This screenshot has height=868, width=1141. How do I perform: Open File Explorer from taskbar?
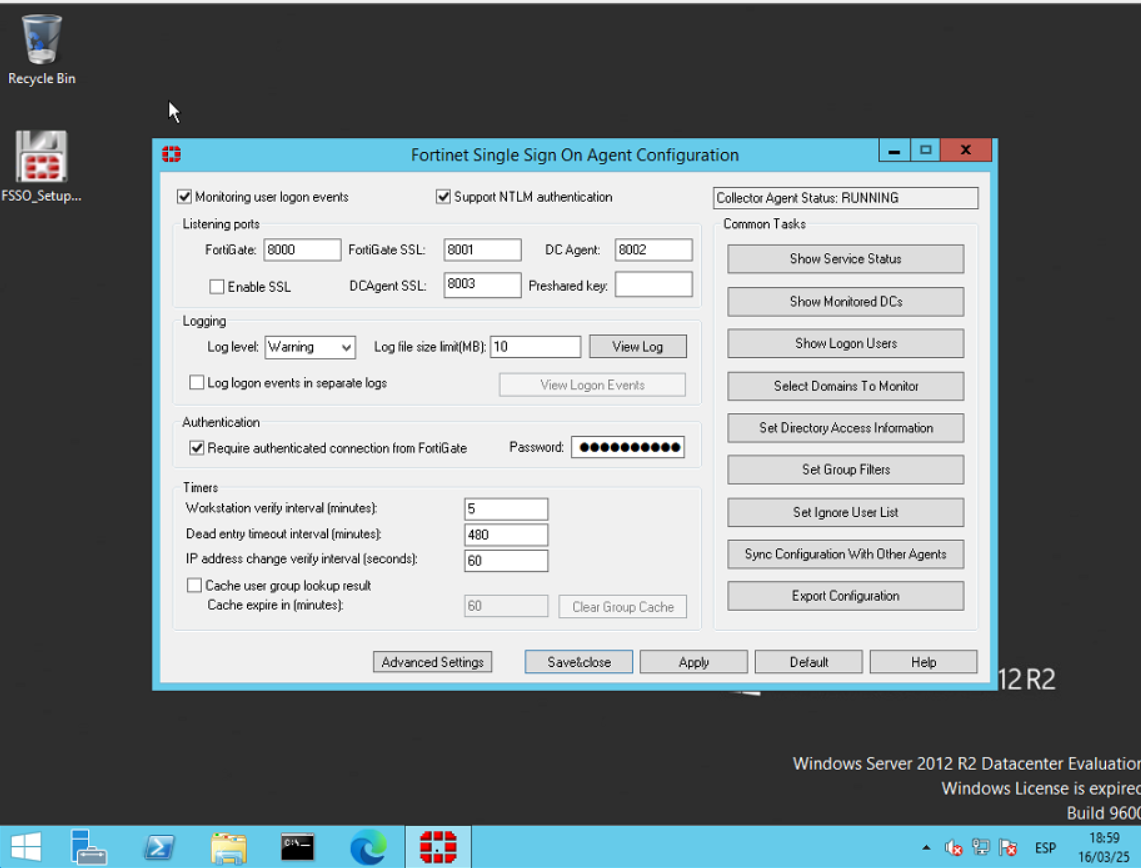coord(229,847)
